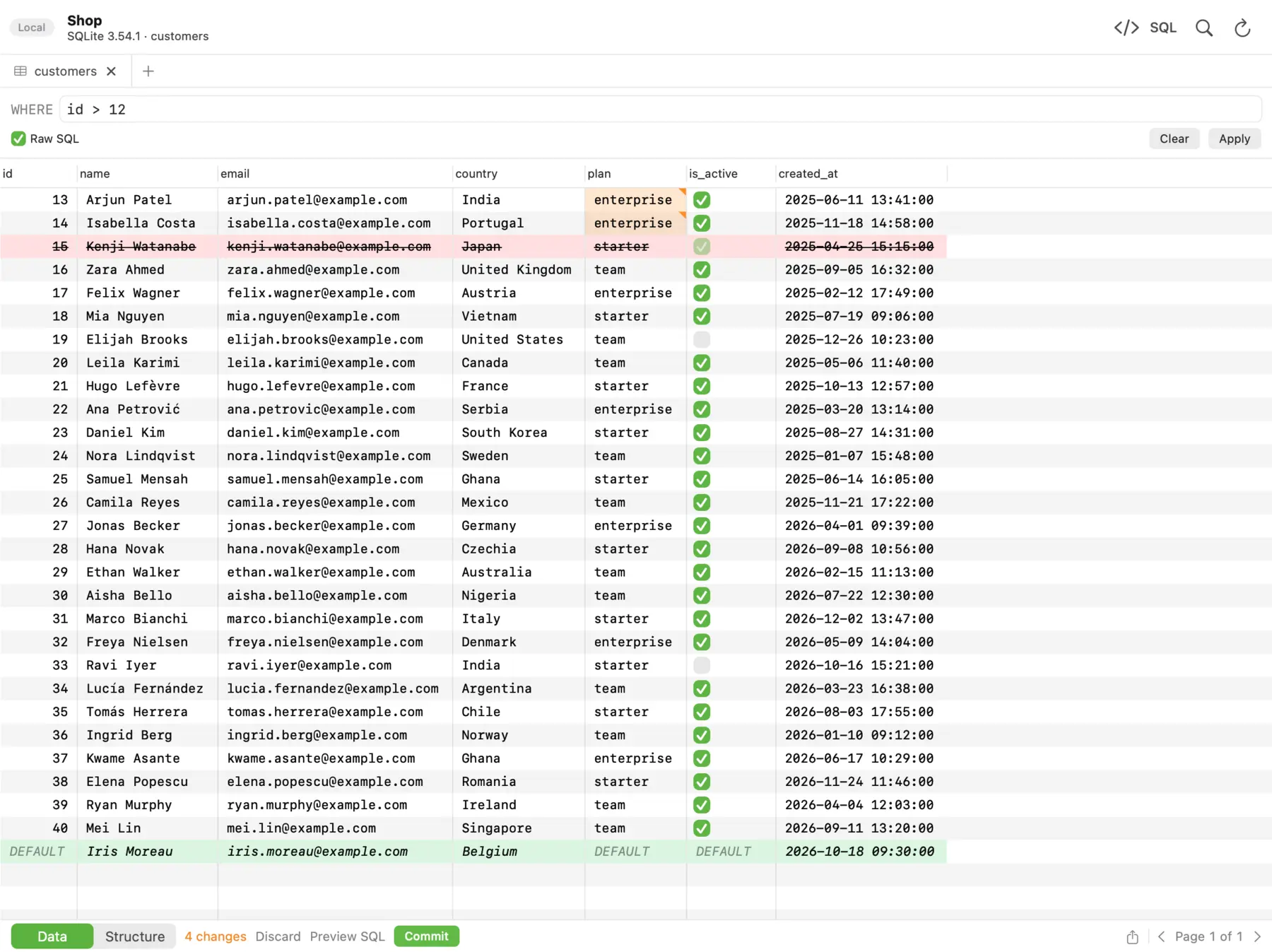Select the date 2026-12-02 13:47:00
The image size is (1272, 952).
[860, 619]
